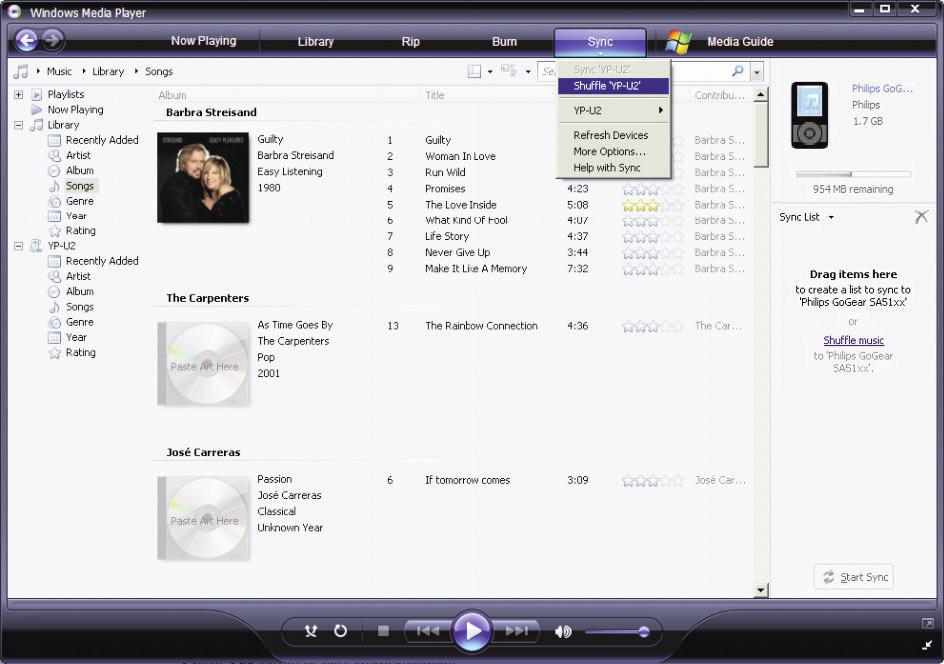Adjust the volume slider

(616, 631)
